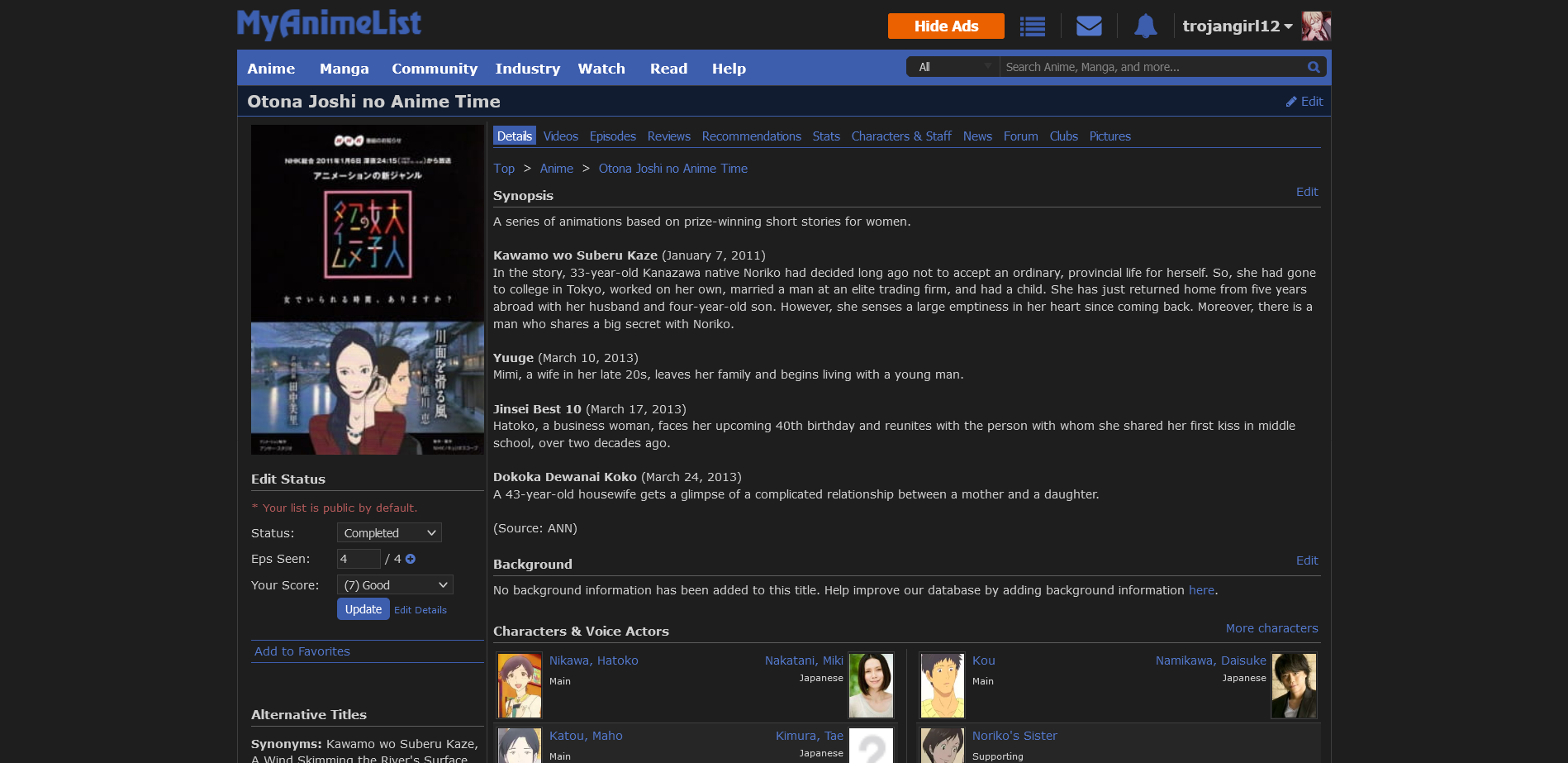Click the MyAnimeList logo
Screen dimensions: 1568x763
point(329,24)
